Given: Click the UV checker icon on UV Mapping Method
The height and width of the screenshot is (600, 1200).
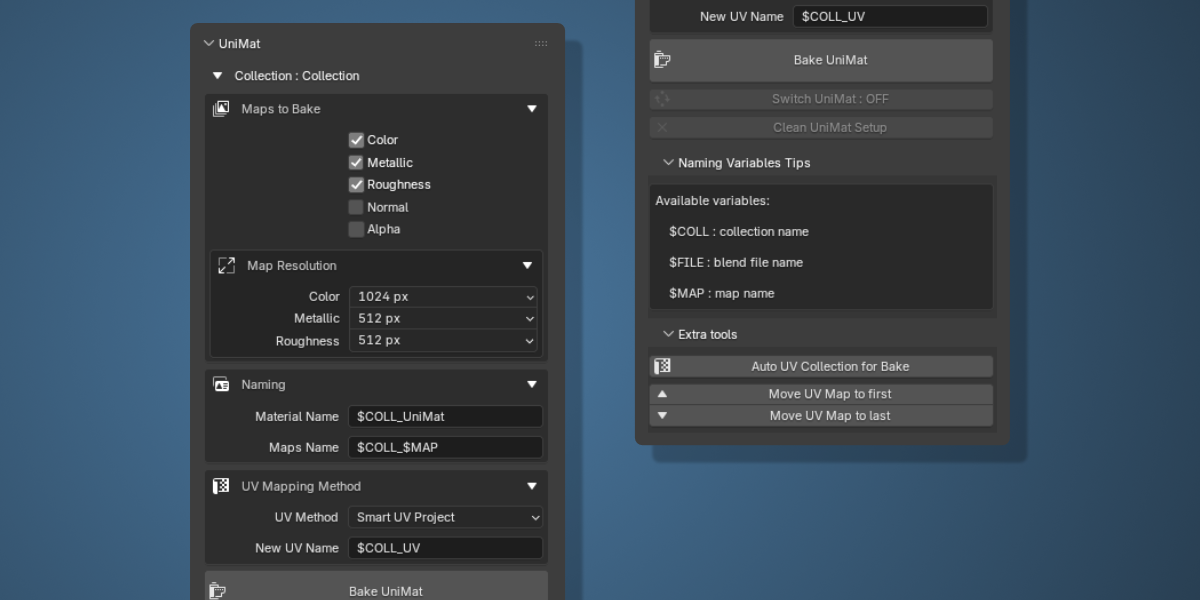Looking at the screenshot, I should click(221, 486).
